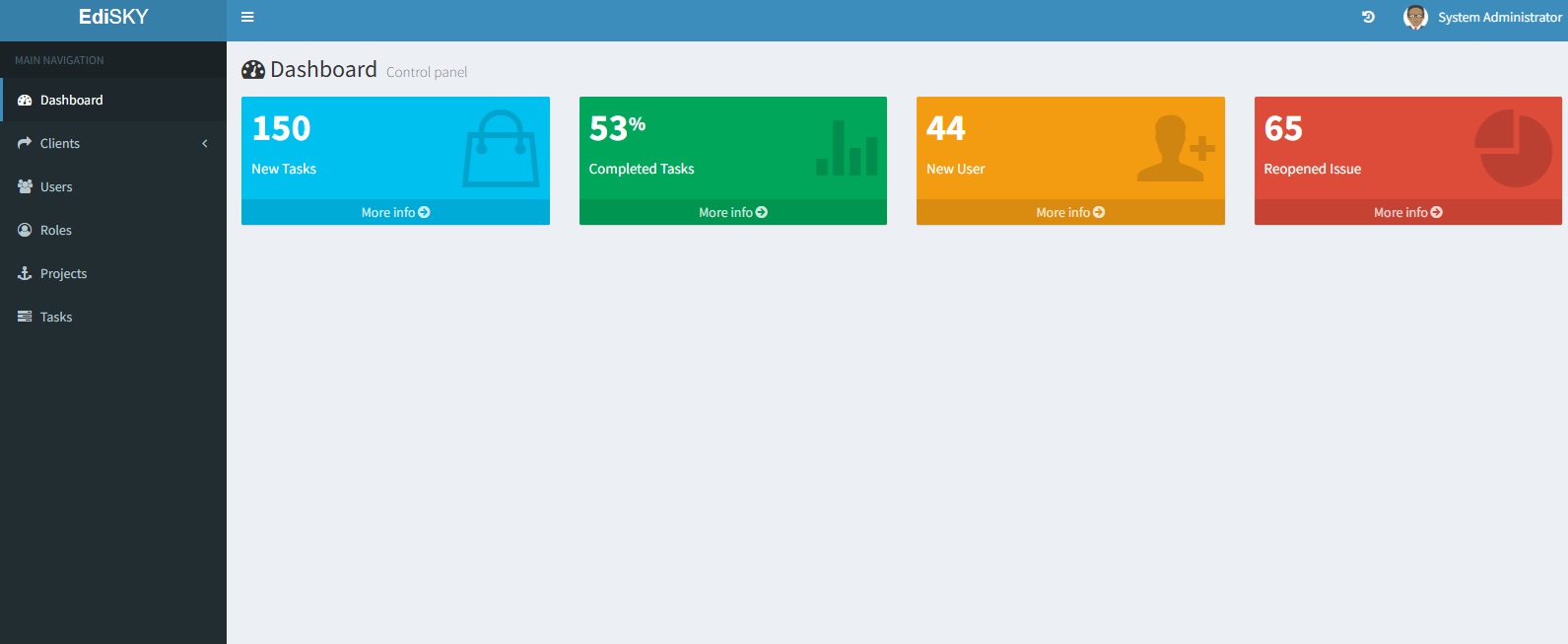Image resolution: width=1568 pixels, height=644 pixels.
Task: Click the bar chart icon on Completed Tasks card
Action: 847,149
